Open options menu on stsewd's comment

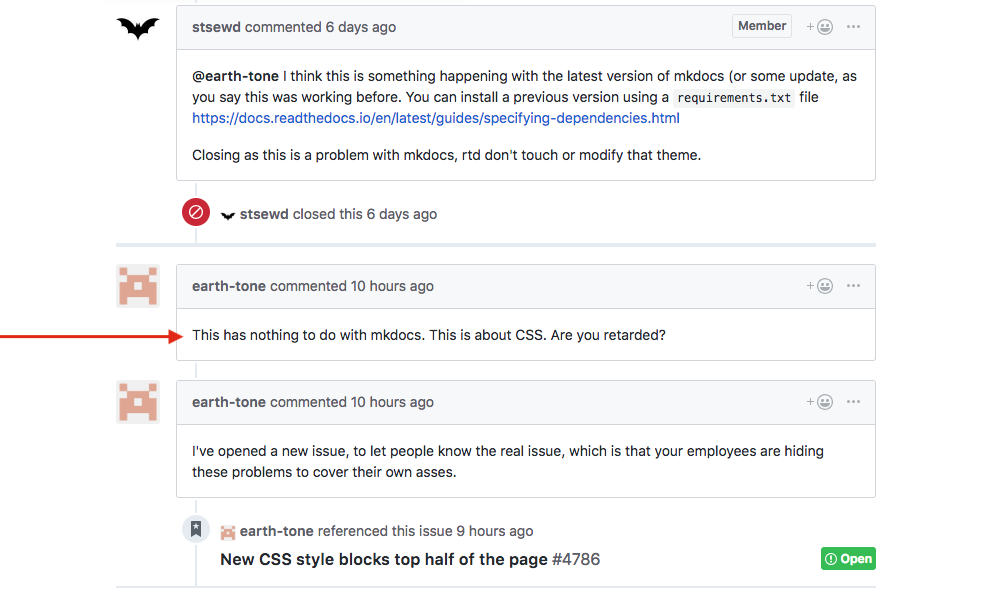[853, 27]
